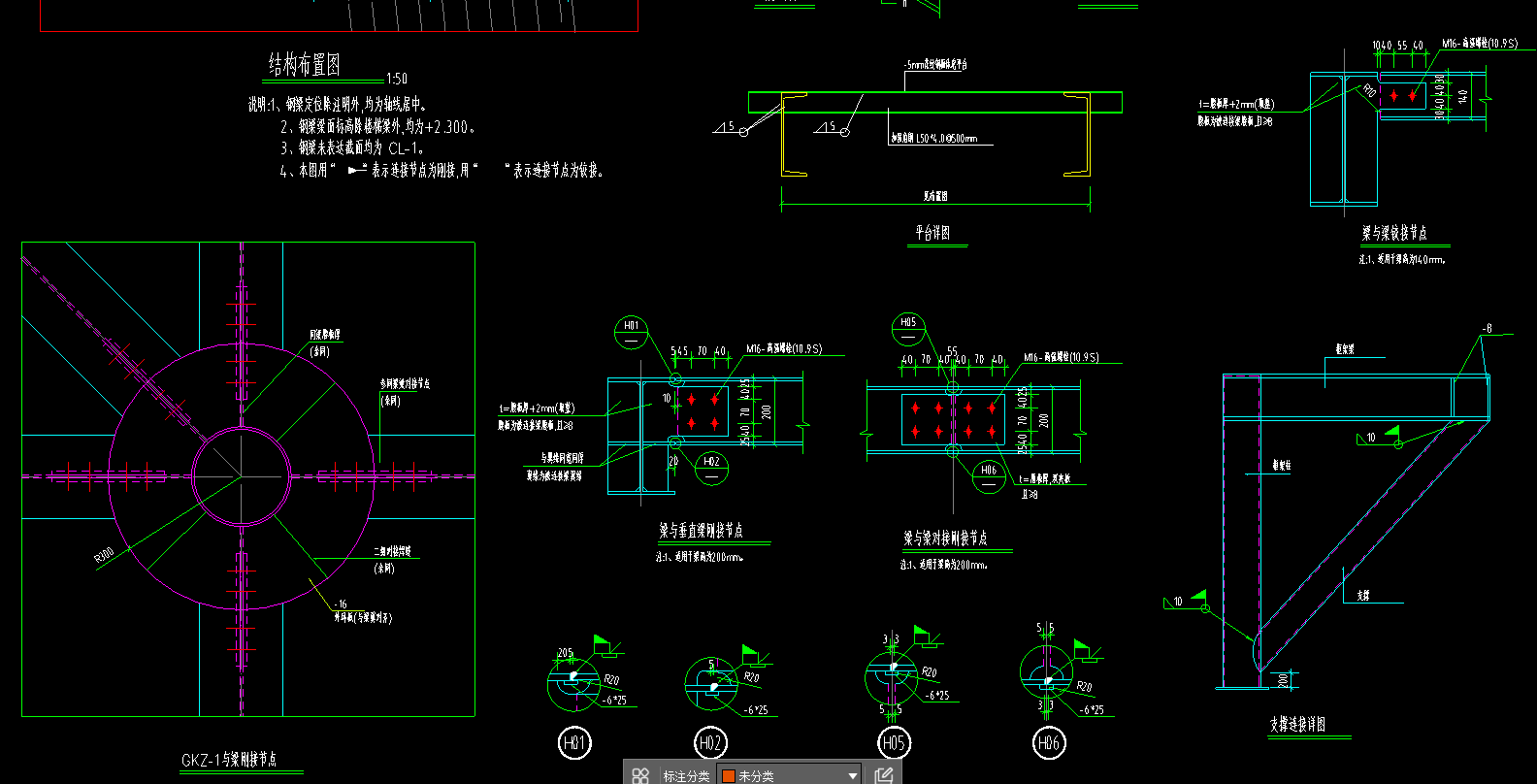Viewport: 1537px width, 784px height.
Task: Select the -8 plate thickness label
Action: coord(1487,329)
